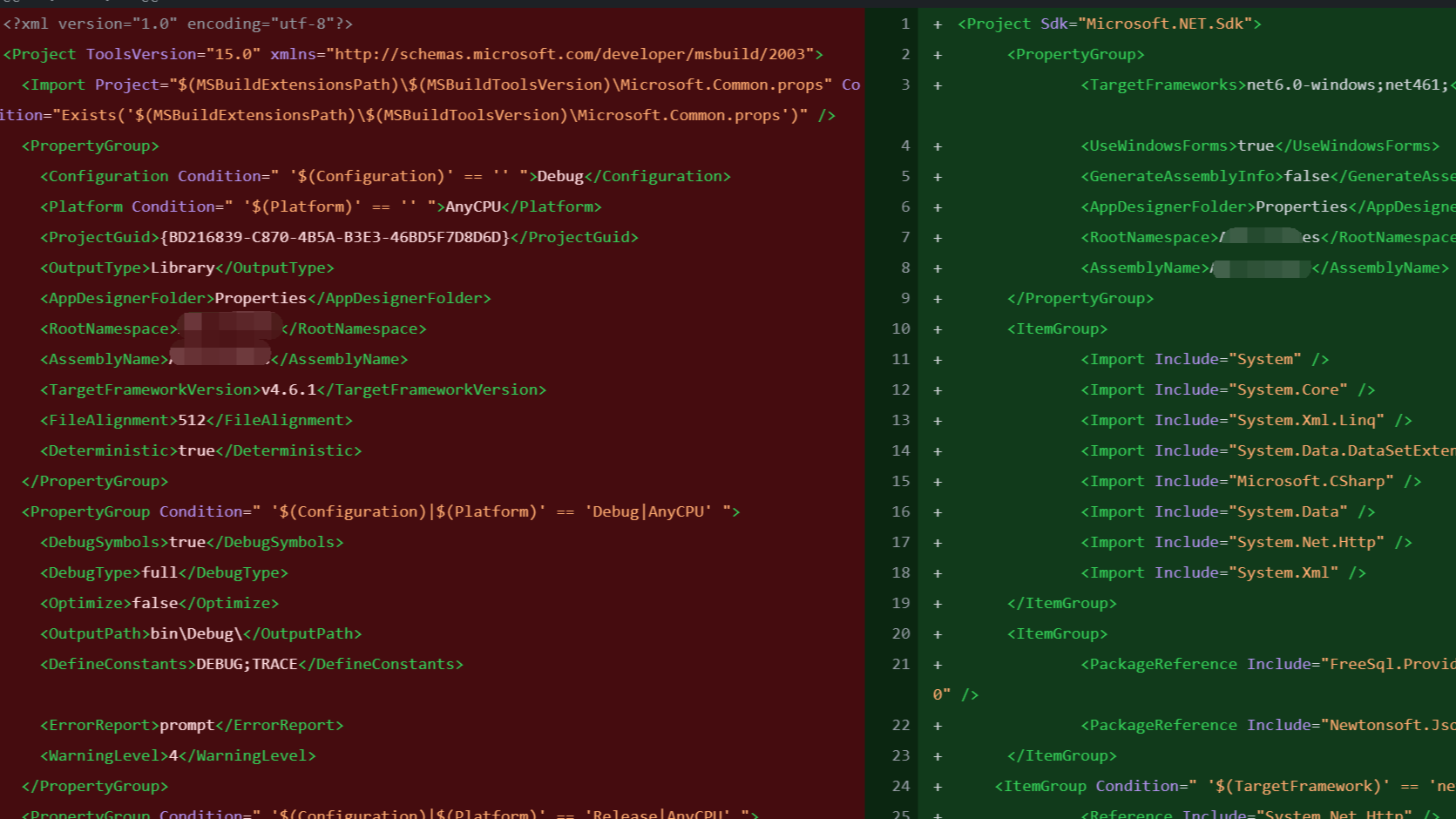Select WarningLevel 4 line
The height and width of the screenshot is (819, 1456).
(x=178, y=755)
